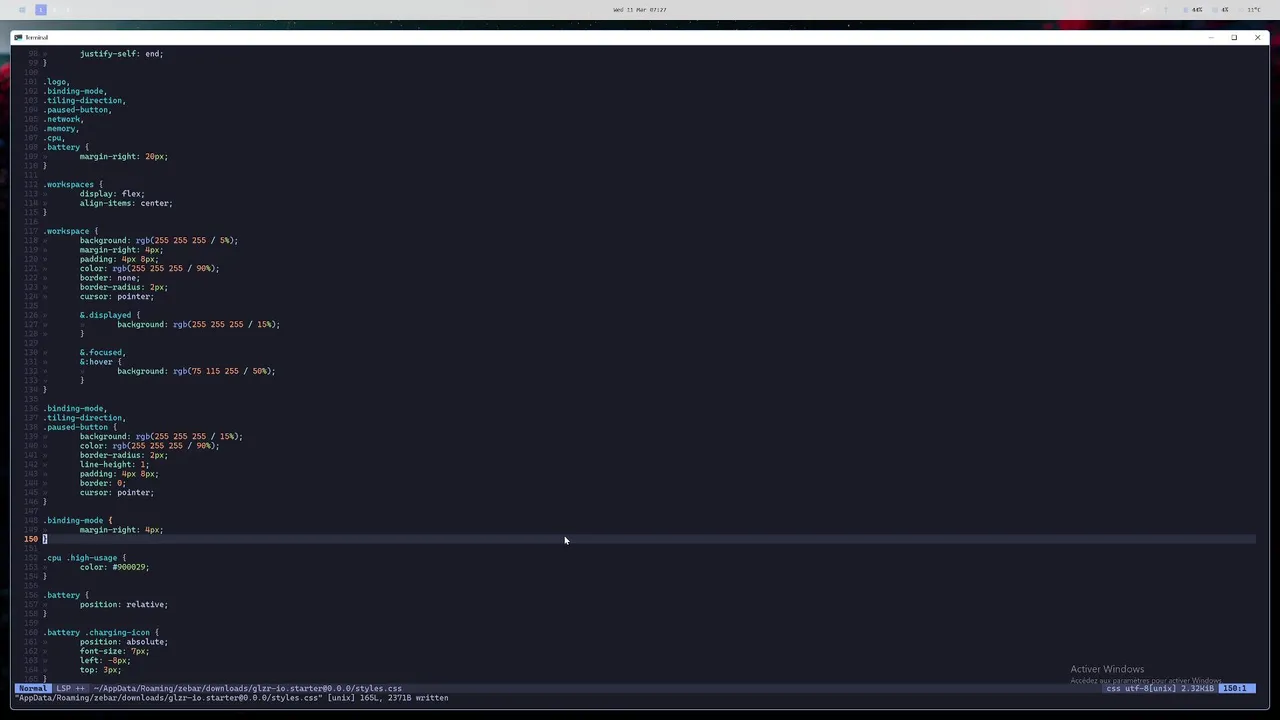Click the 'position: absolute;' declaration
This screenshot has height=720, width=1280.
124,642
